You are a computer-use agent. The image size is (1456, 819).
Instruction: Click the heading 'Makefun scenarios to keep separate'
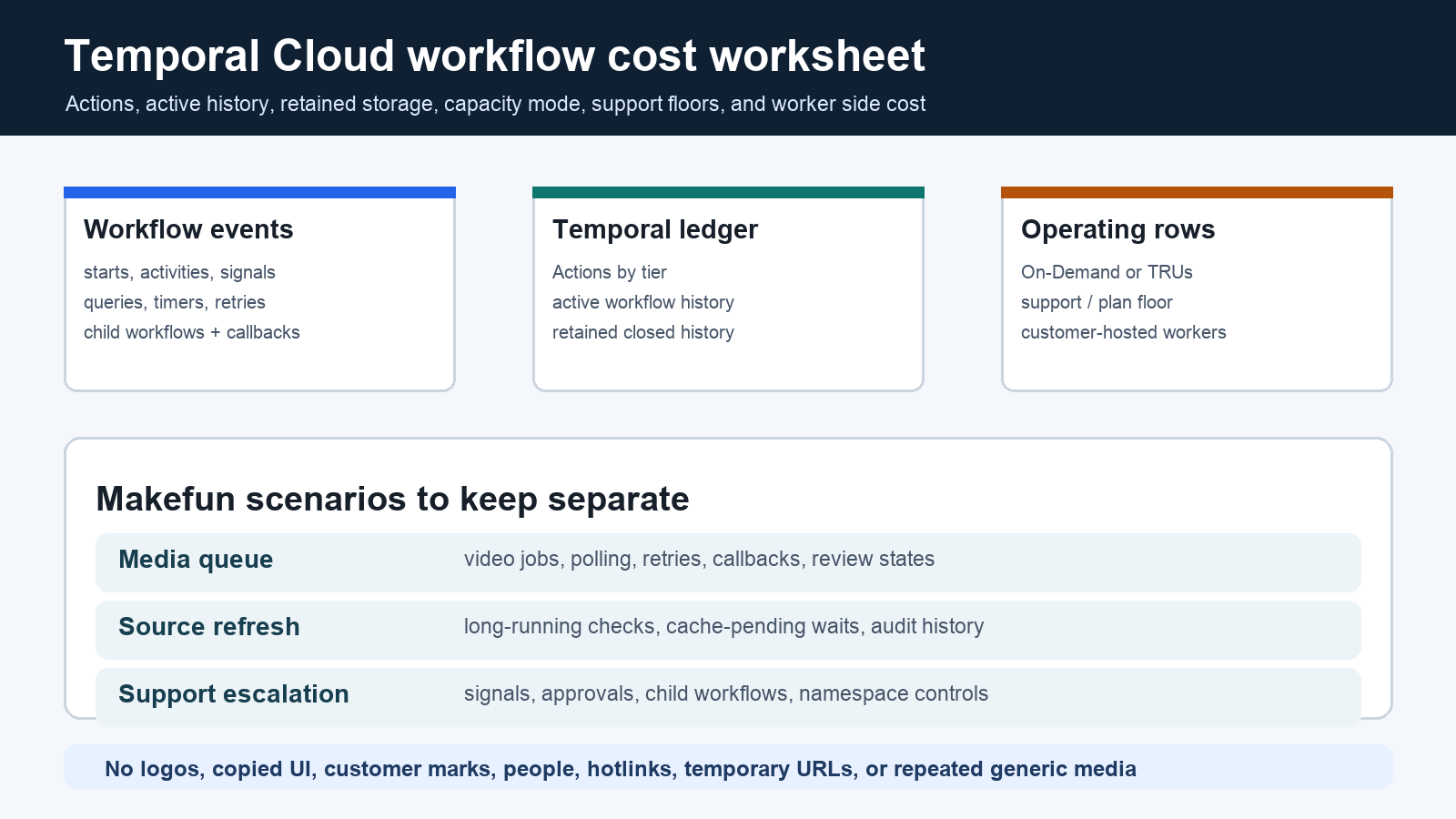(393, 500)
